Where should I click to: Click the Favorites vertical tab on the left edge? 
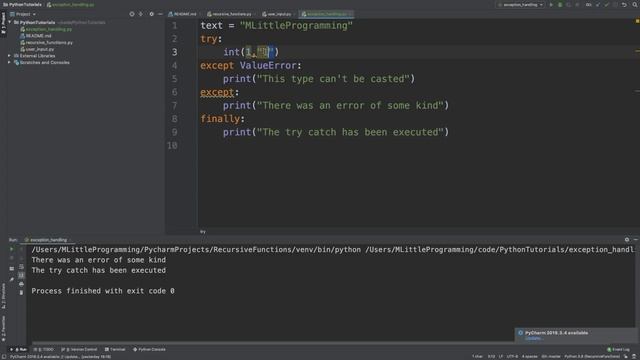(3, 328)
